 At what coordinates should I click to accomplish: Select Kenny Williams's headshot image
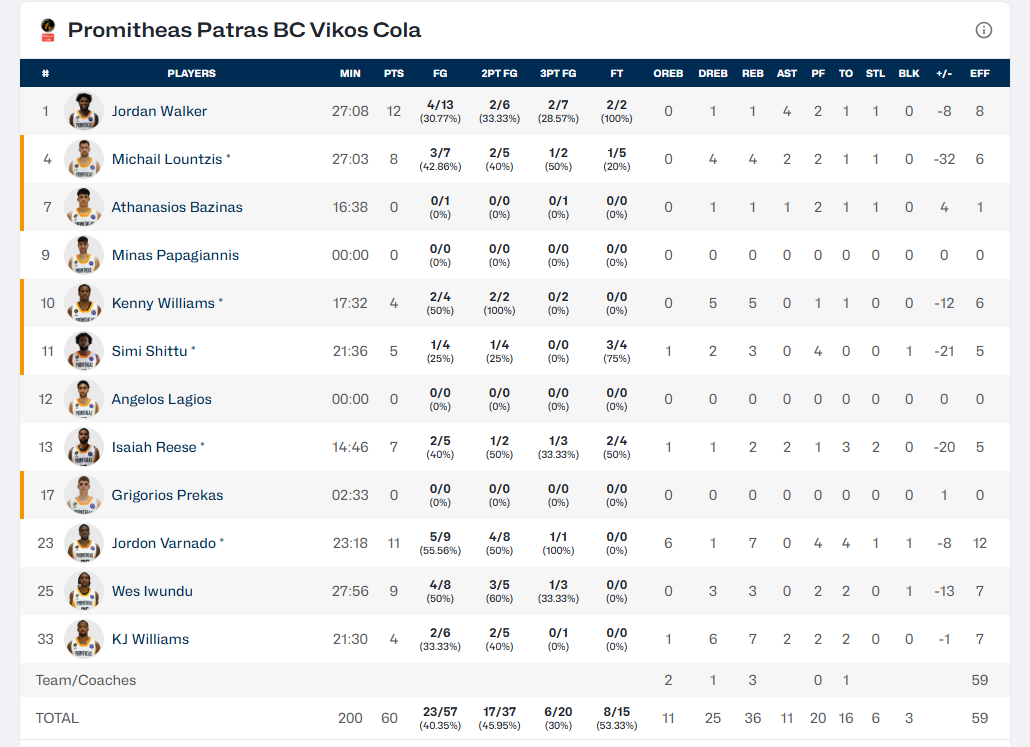(84, 303)
